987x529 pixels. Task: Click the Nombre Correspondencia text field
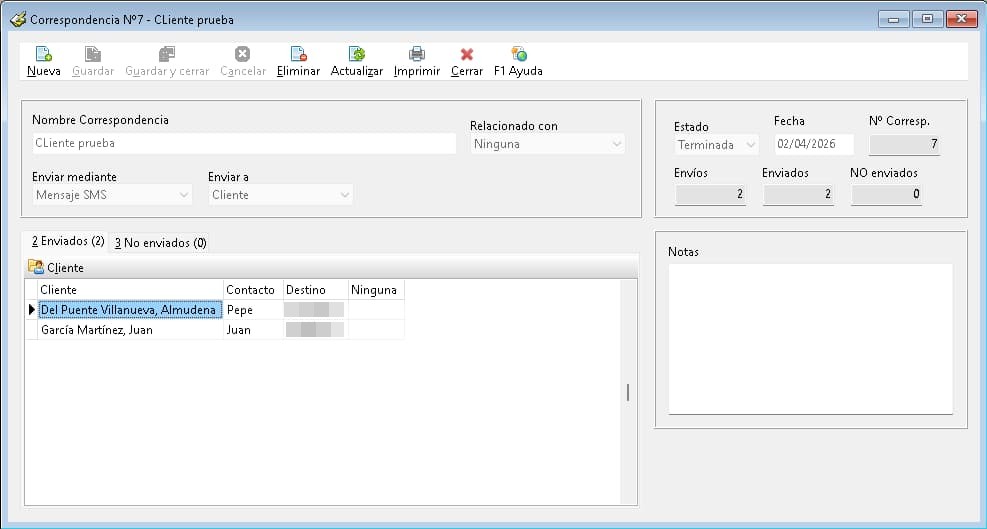click(x=243, y=144)
